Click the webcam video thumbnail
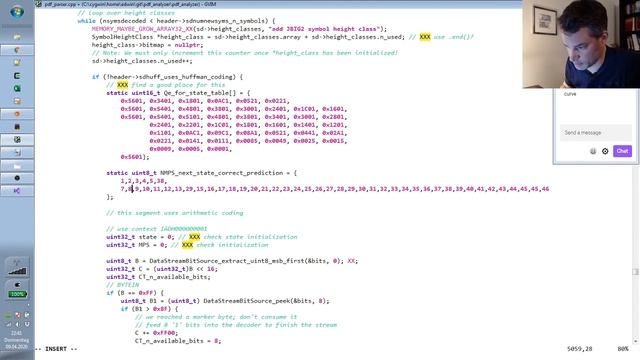The height and width of the screenshot is (360, 640). click(x=581, y=44)
